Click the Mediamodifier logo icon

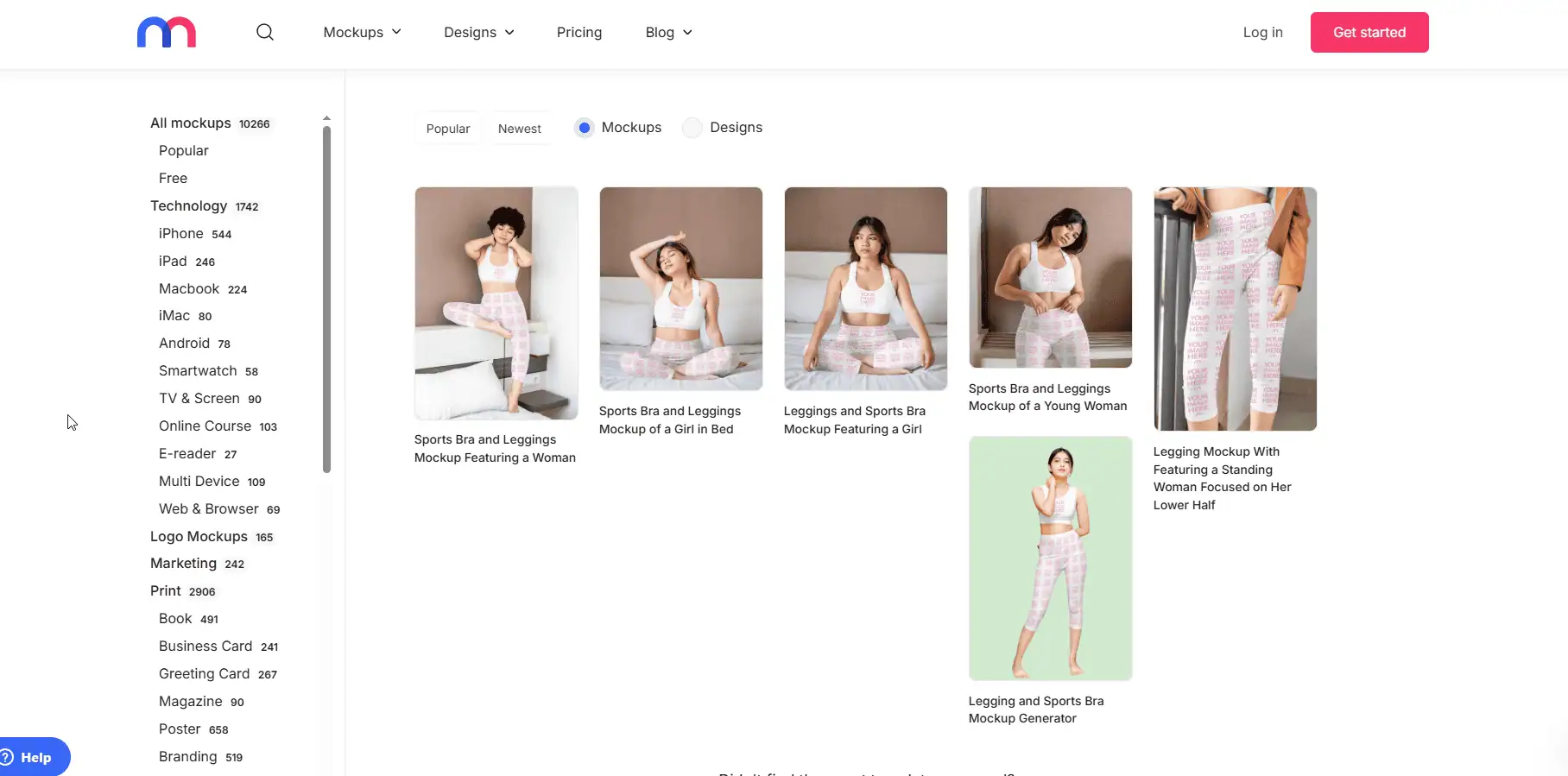click(x=167, y=33)
